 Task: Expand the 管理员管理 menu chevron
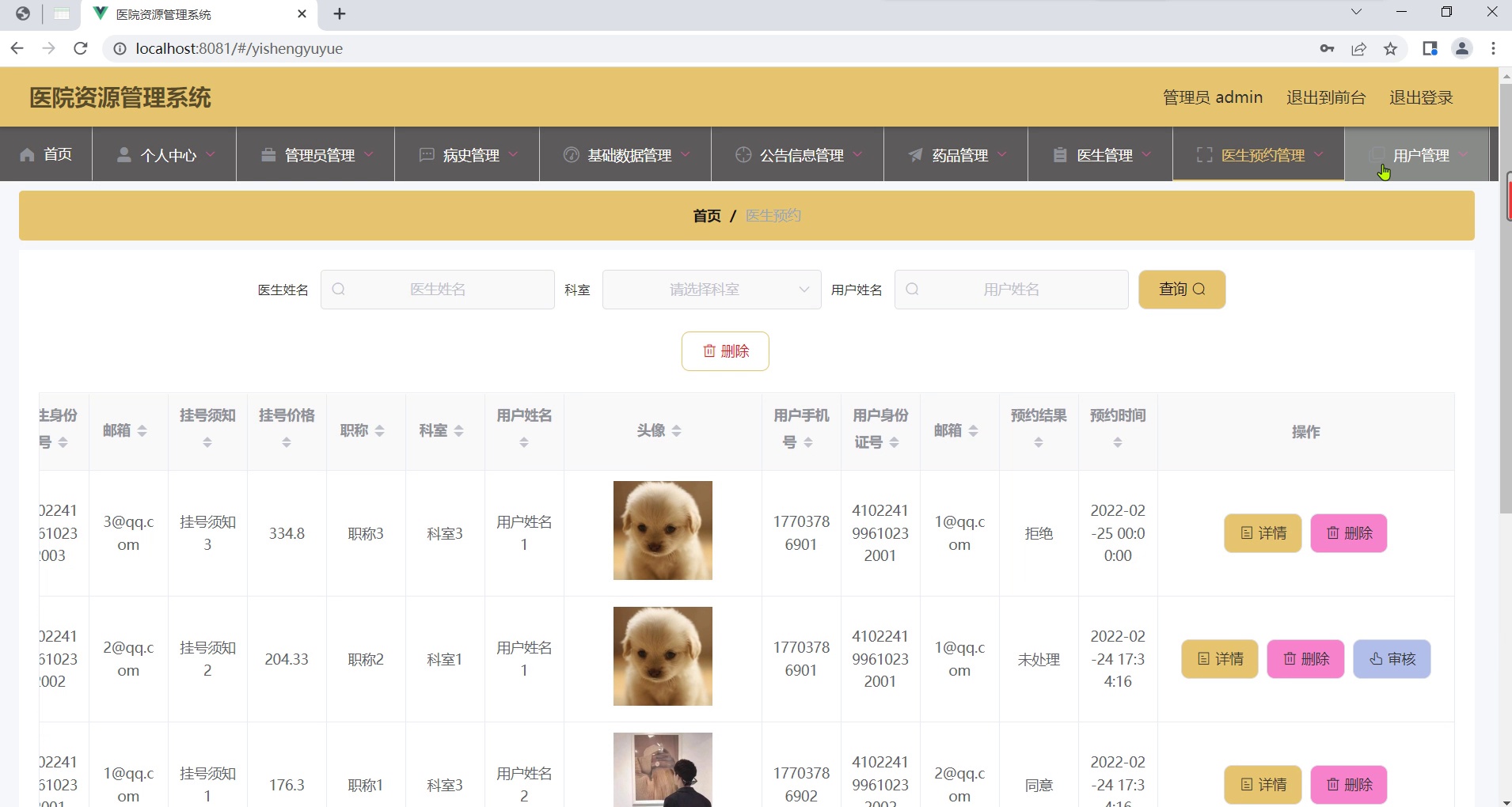(369, 154)
